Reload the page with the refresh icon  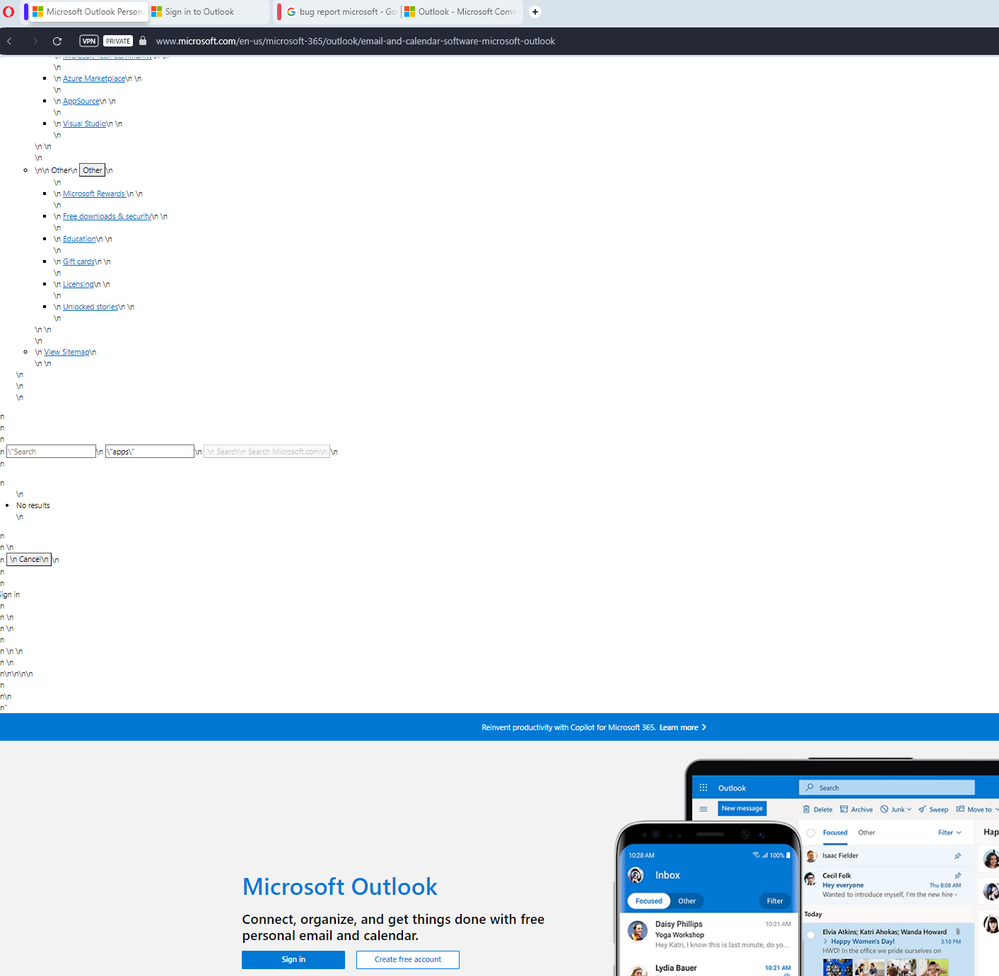tap(57, 41)
